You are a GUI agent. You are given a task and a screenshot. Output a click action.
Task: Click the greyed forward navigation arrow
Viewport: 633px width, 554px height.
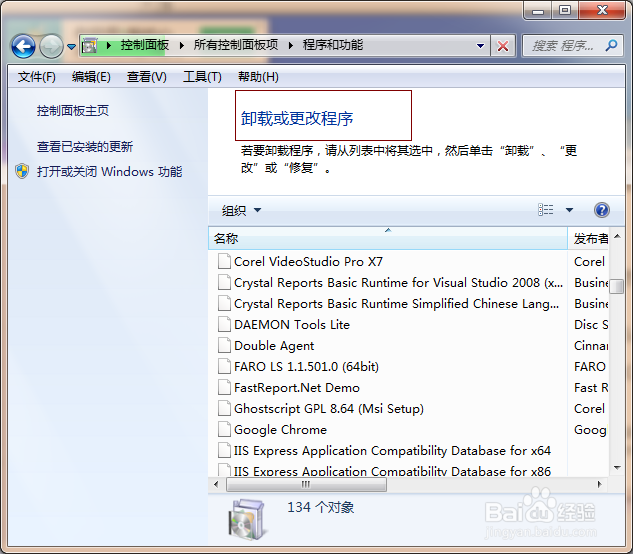[x=51, y=46]
